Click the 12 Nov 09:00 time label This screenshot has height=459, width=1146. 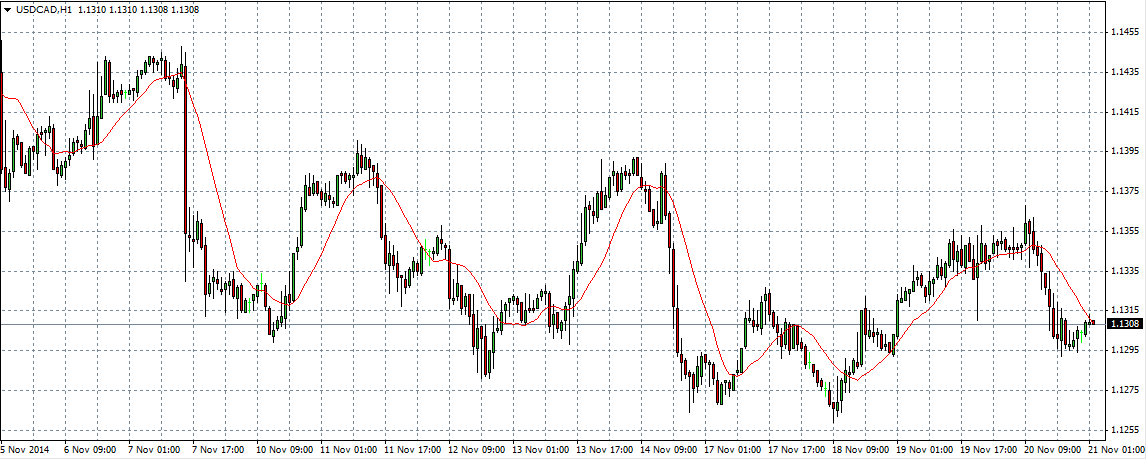(476, 450)
